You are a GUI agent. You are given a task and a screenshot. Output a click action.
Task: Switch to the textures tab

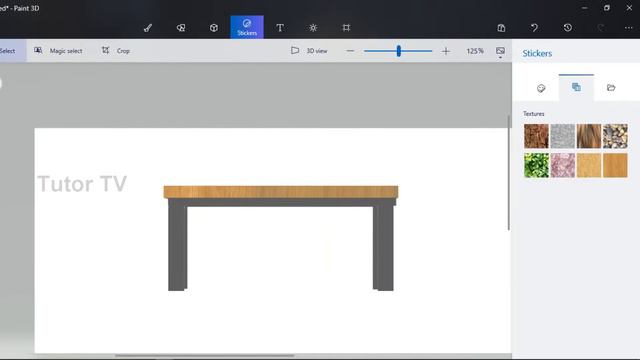(x=576, y=87)
